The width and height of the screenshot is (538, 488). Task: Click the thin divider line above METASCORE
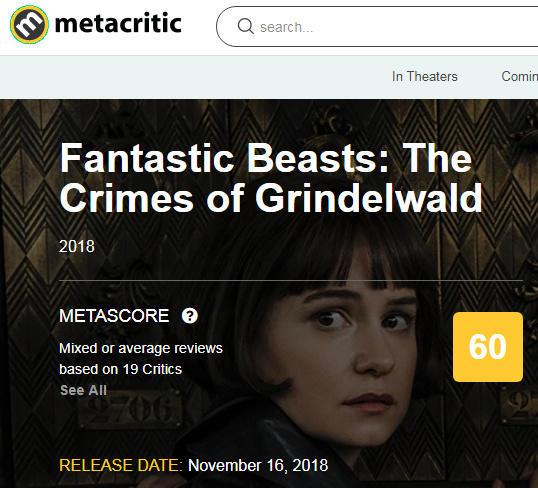click(291, 280)
